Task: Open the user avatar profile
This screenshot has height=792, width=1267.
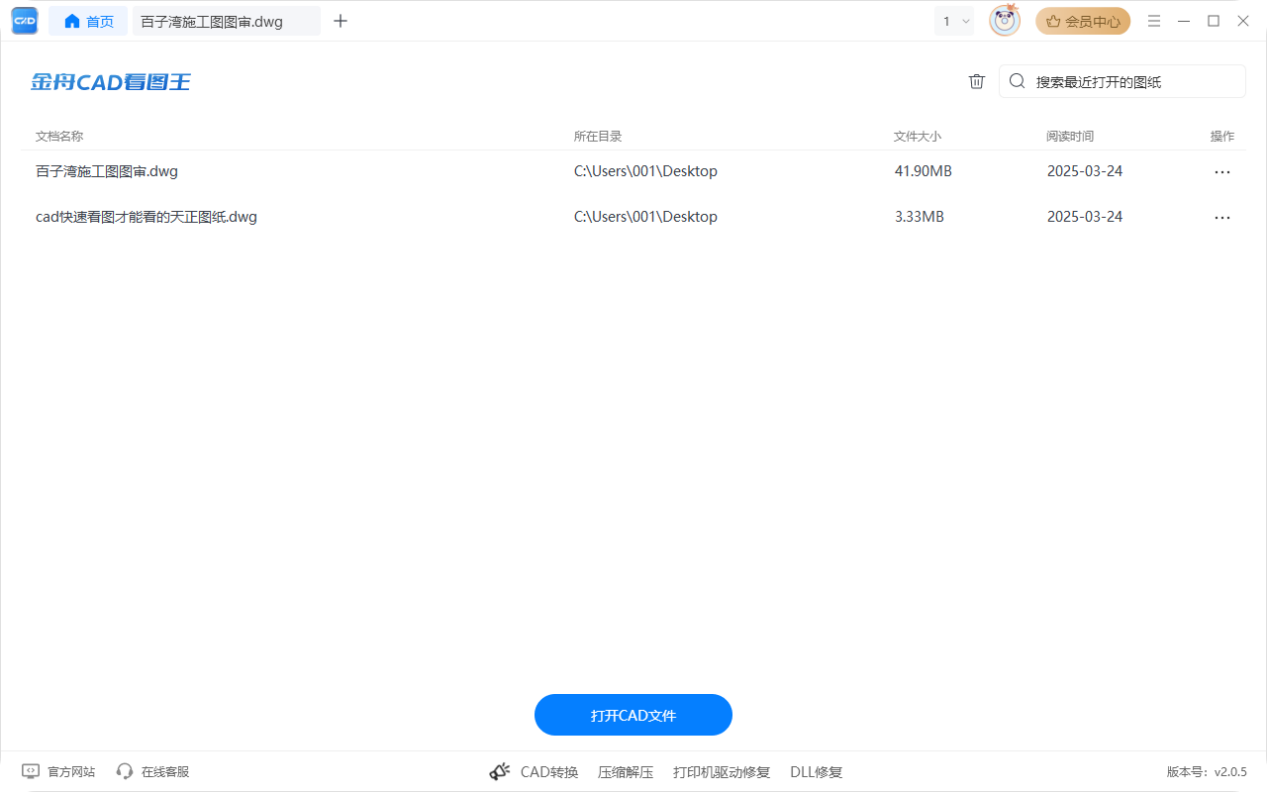Action: [1004, 21]
